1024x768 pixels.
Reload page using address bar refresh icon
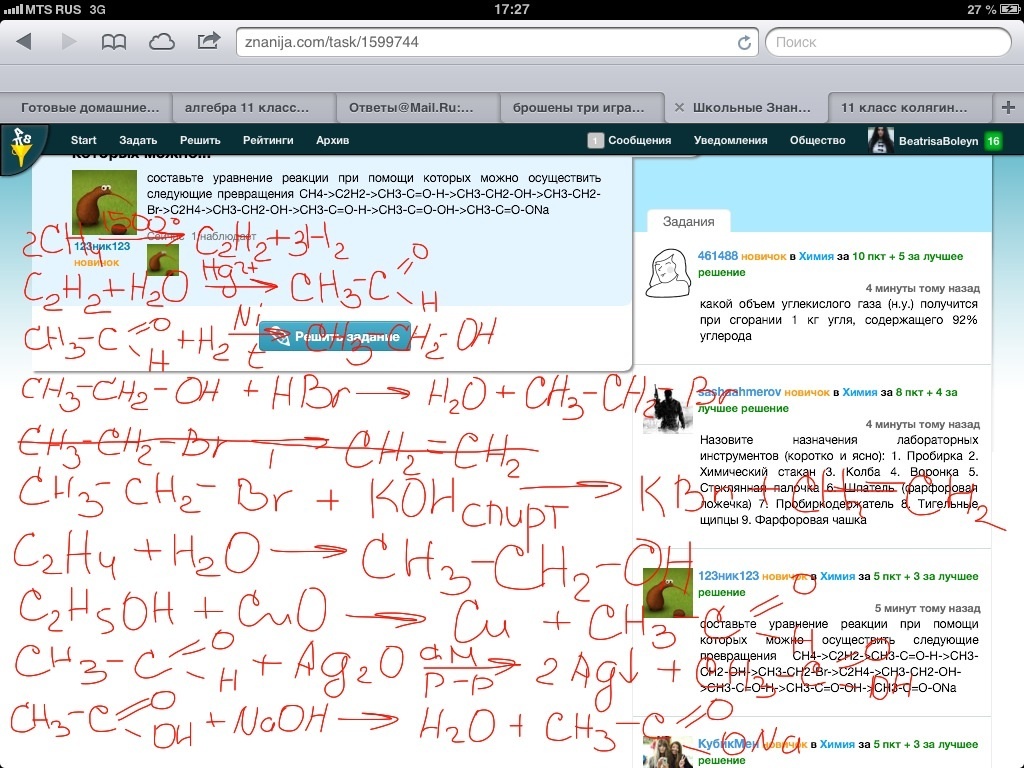744,43
